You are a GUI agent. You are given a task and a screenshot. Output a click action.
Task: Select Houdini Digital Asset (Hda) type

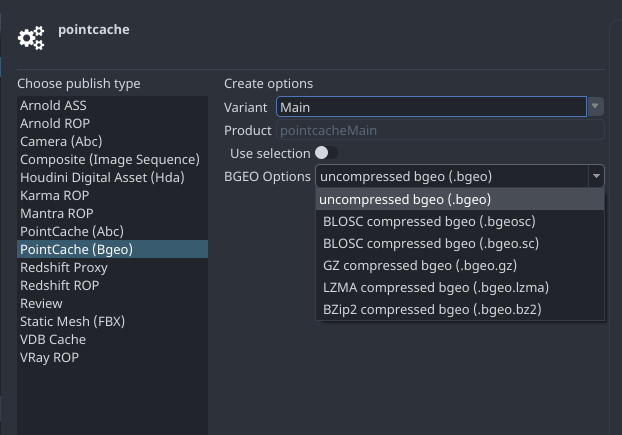tap(112, 177)
